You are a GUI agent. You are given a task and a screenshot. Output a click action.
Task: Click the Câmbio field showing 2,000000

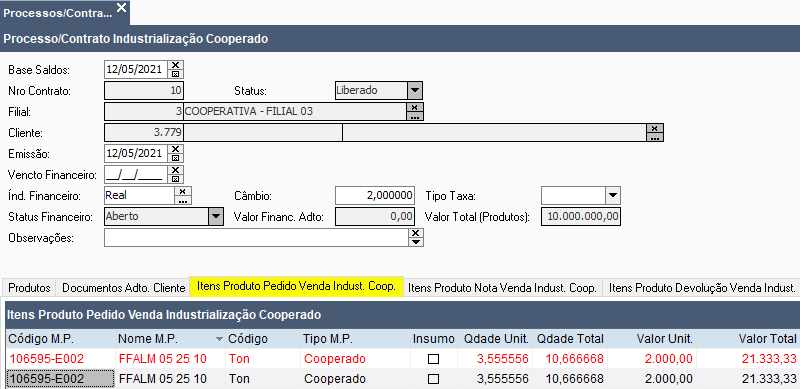pyautogui.click(x=374, y=195)
